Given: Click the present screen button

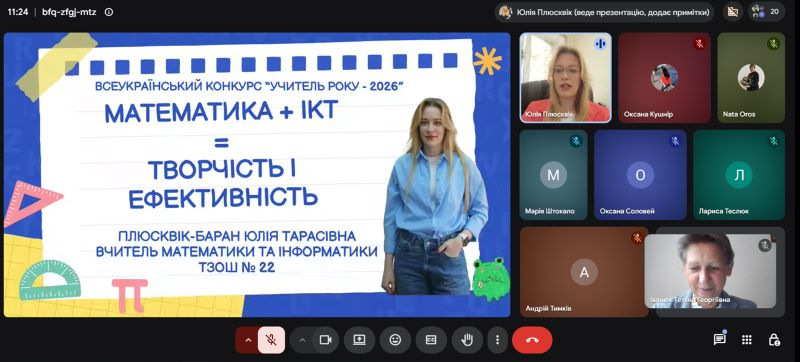Looking at the screenshot, I should pyautogui.click(x=359, y=340).
